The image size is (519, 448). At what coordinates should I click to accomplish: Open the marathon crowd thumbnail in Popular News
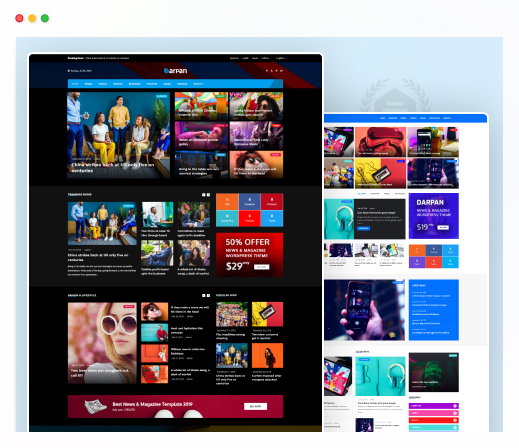pyautogui.click(x=232, y=314)
